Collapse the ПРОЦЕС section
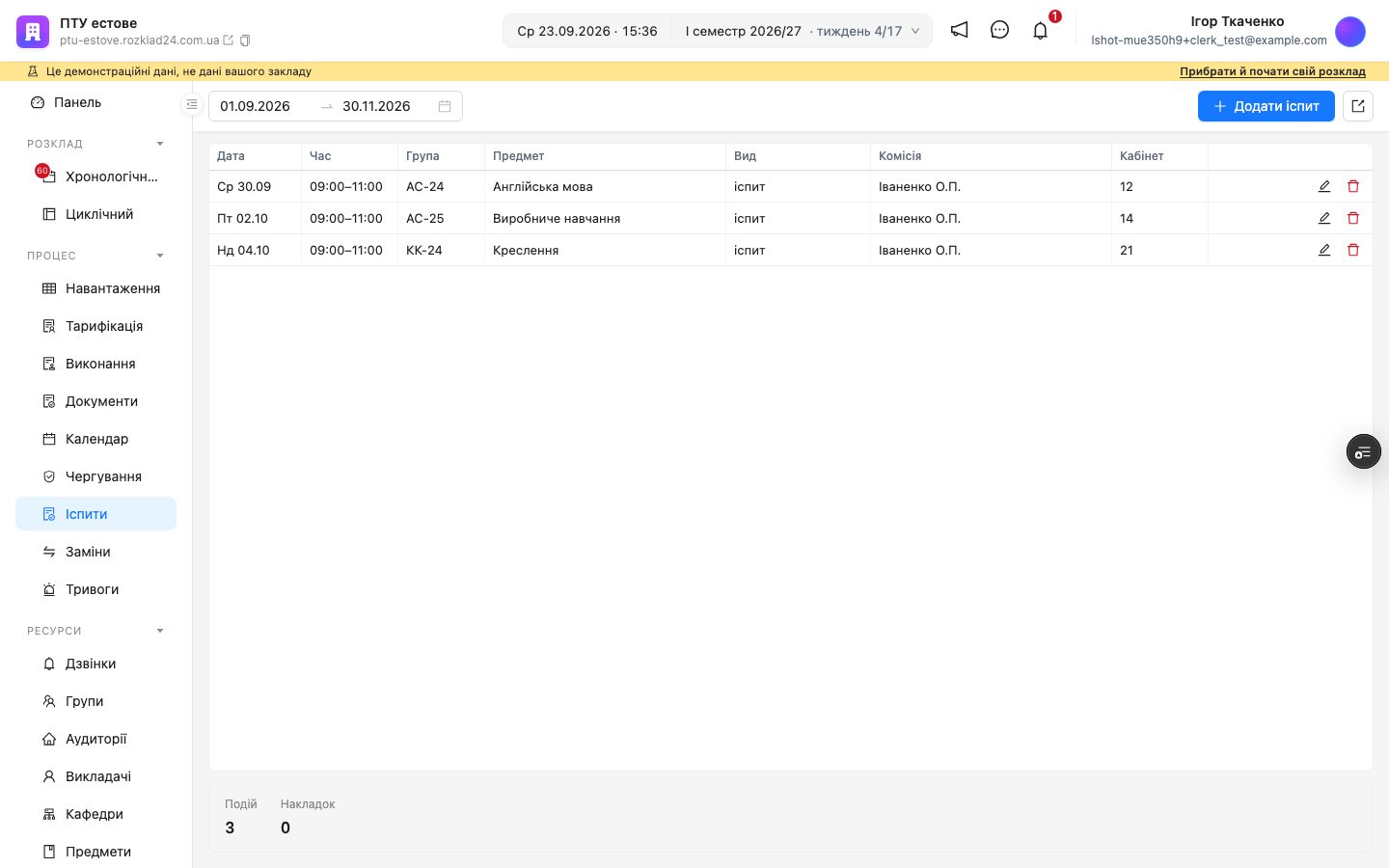Screen dimensions: 1389x868 (x=160, y=256)
